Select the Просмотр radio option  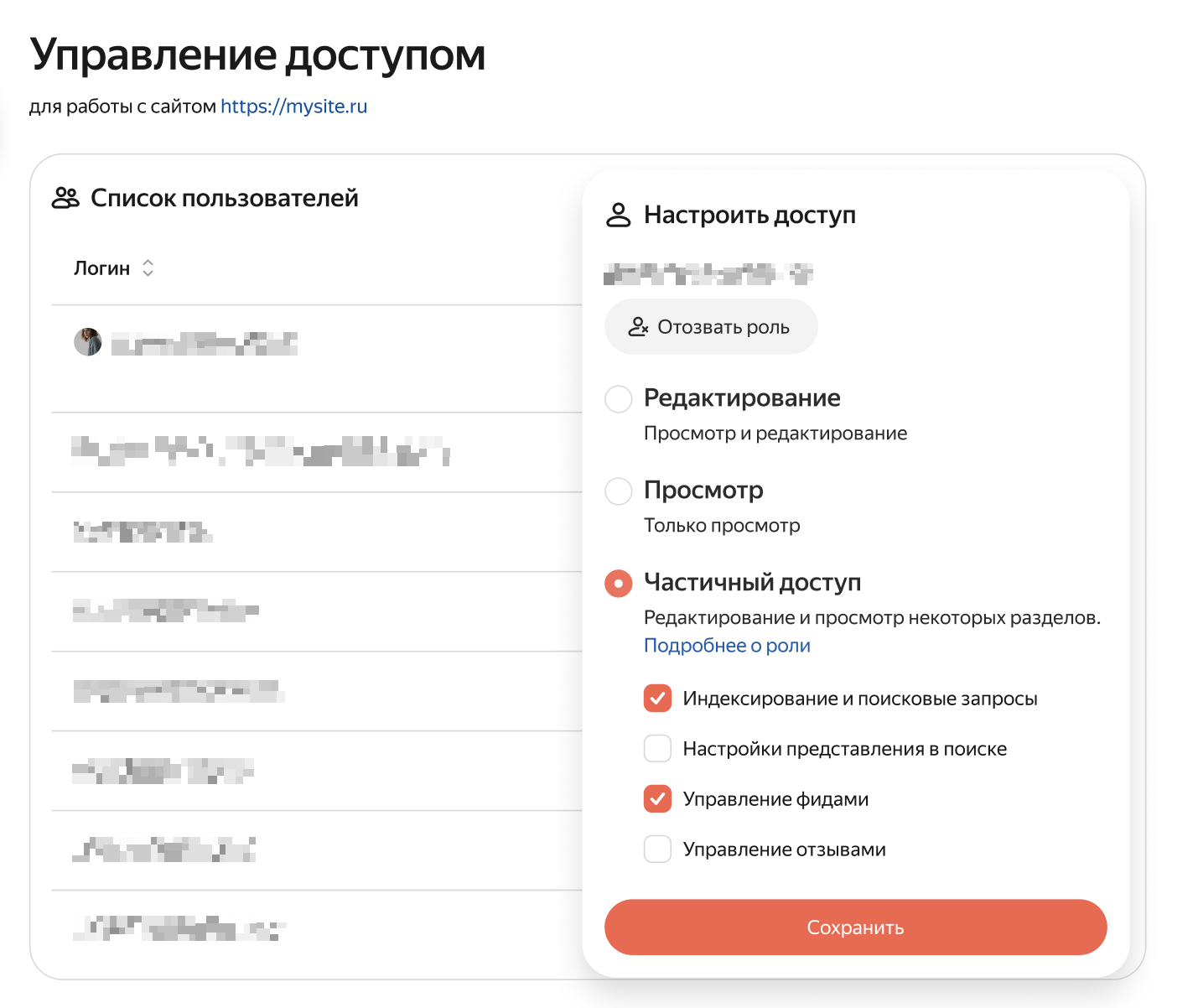coord(619,491)
